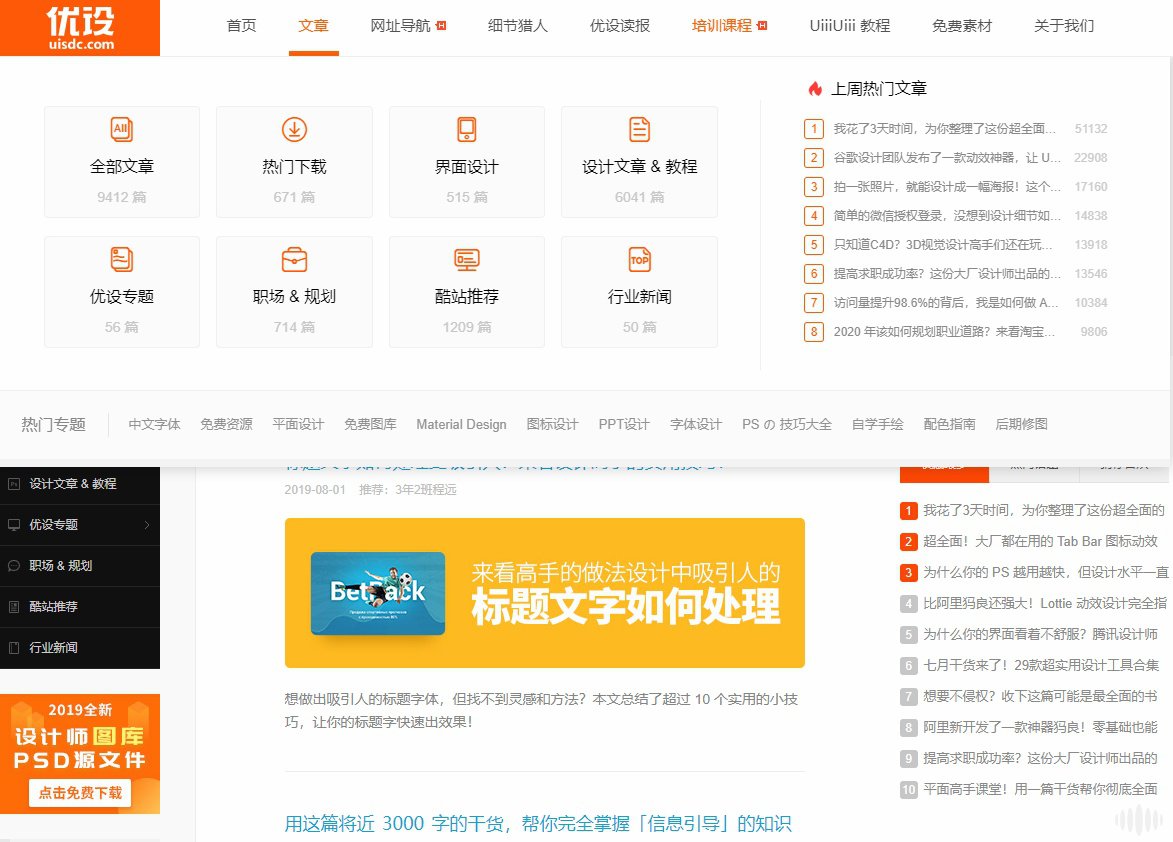Click the 全部文章 All icon
The width and height of the screenshot is (1173, 842).
[x=121, y=129]
